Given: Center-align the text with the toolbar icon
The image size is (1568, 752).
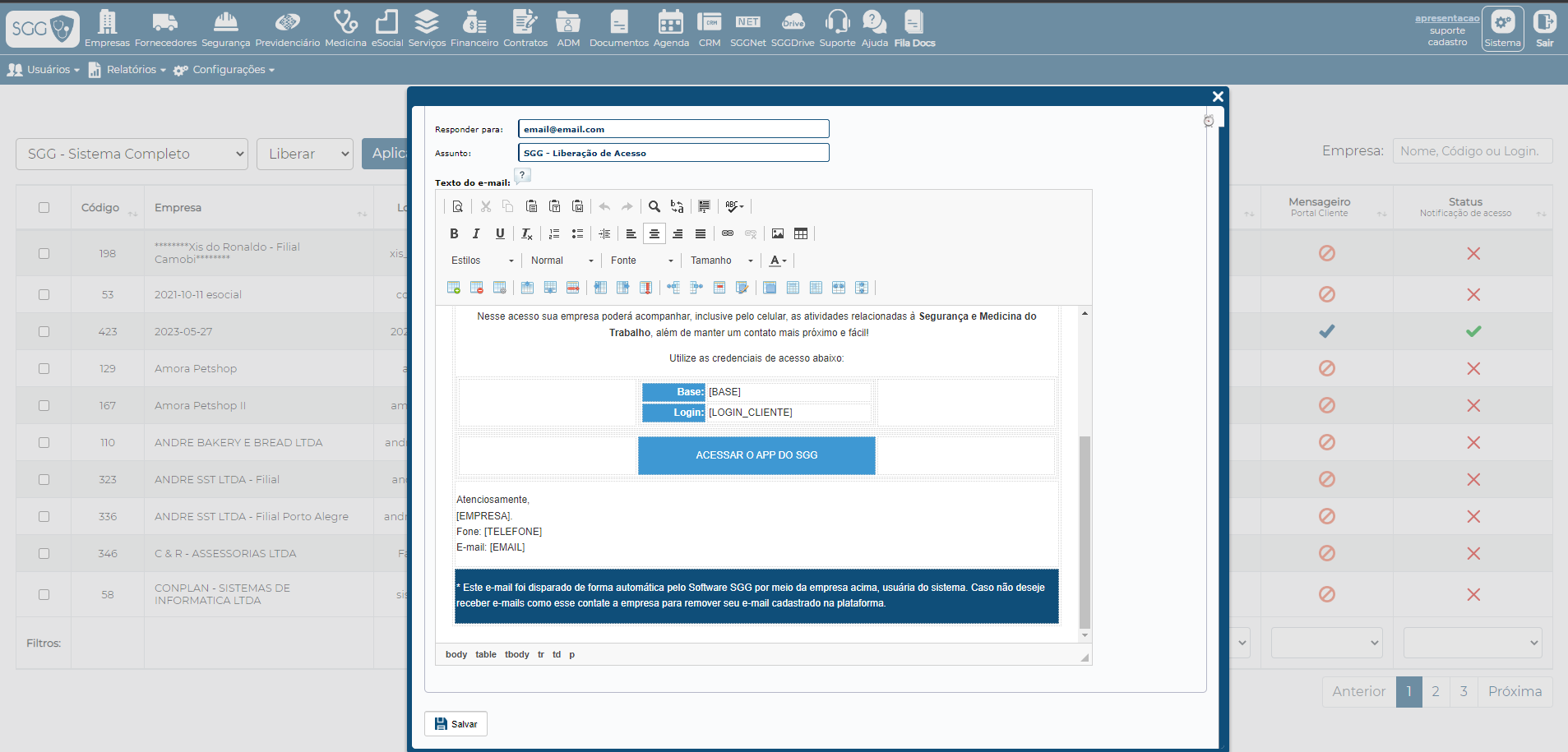Looking at the screenshot, I should [654, 234].
